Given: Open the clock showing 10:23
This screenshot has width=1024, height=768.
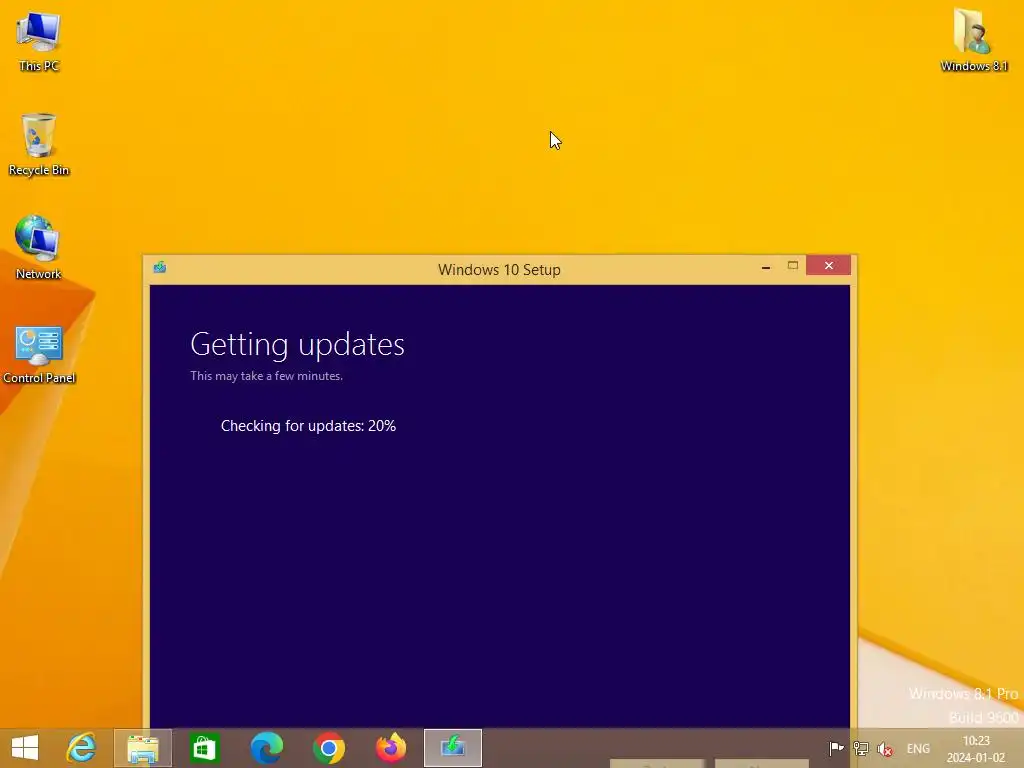Looking at the screenshot, I should 976,749.
